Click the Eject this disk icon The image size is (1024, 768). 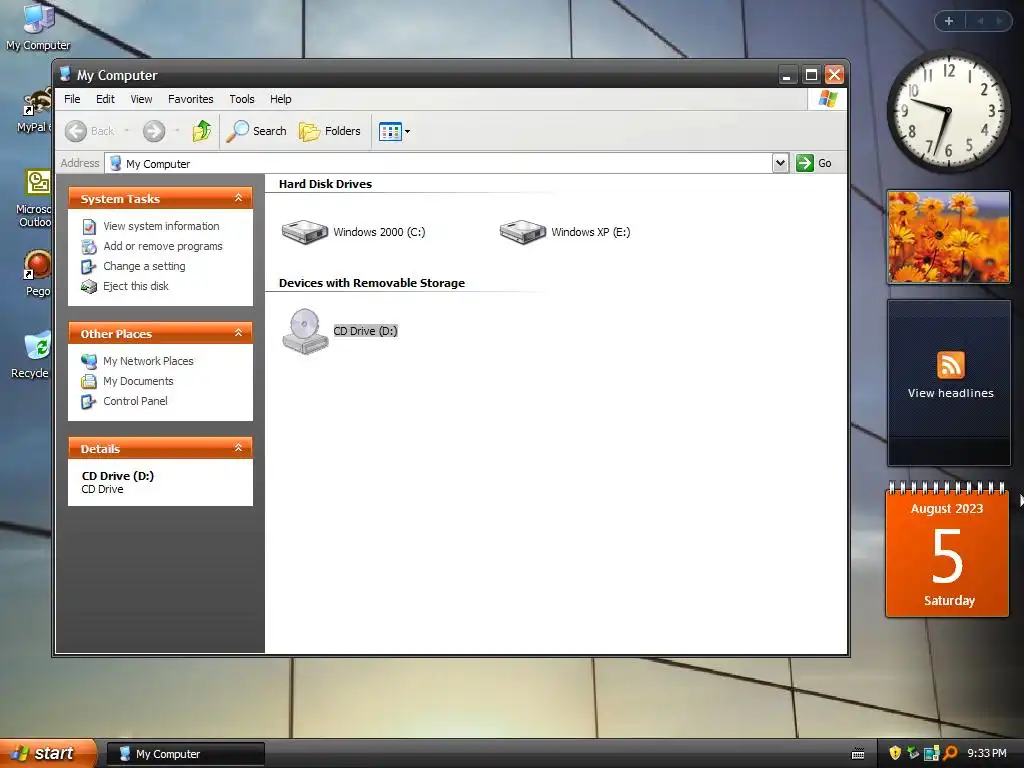click(89, 287)
